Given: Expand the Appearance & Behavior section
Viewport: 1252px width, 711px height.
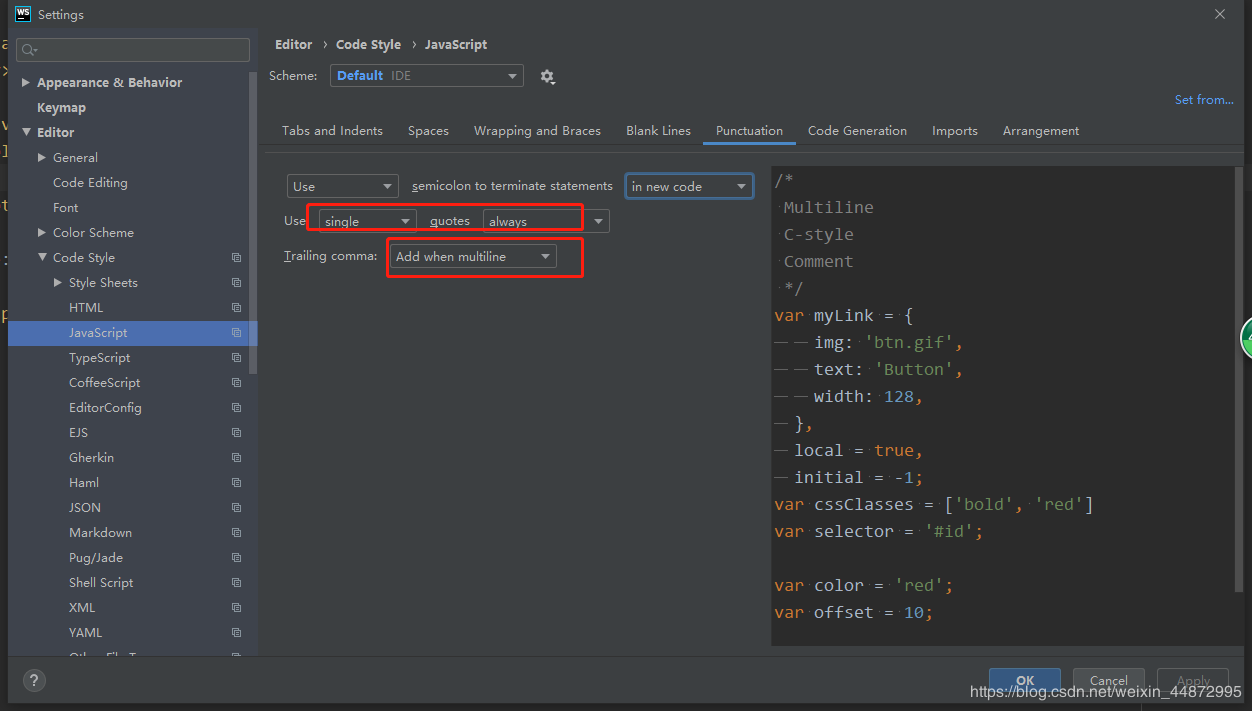Looking at the screenshot, I should 26,83.
